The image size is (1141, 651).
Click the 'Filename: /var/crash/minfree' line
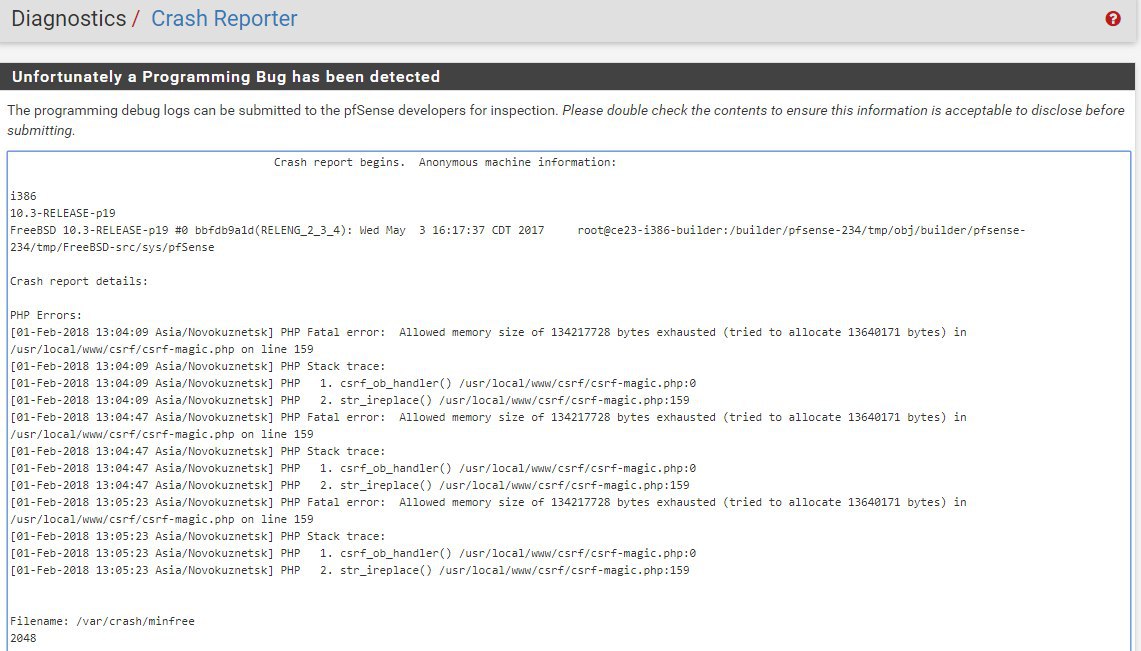(102, 621)
